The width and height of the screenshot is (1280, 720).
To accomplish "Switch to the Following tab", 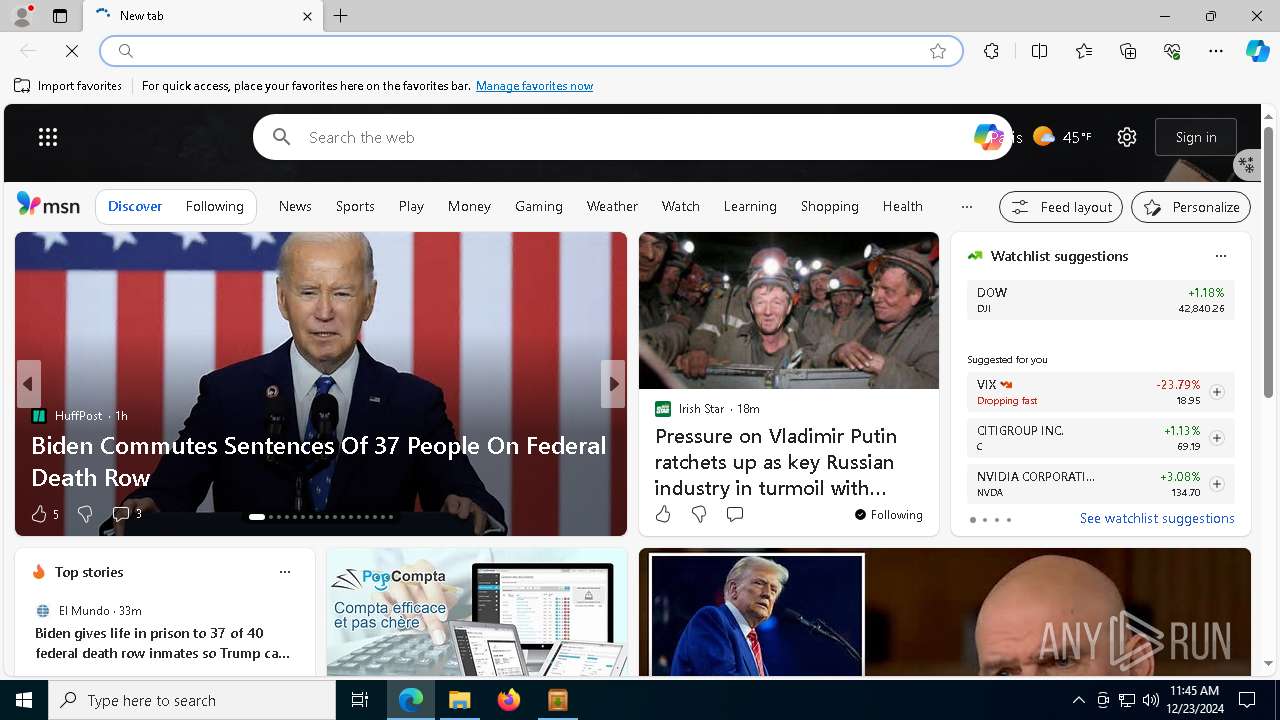I will tap(214, 206).
